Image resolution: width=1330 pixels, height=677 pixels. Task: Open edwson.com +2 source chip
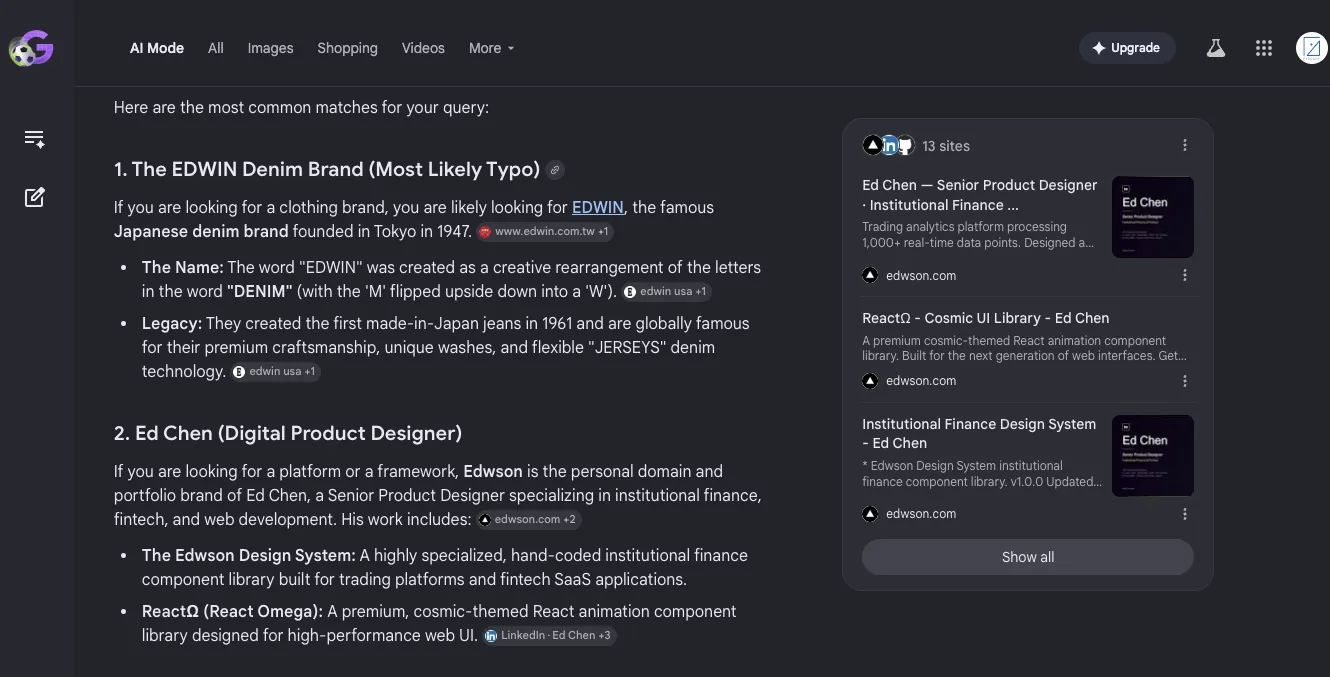coord(528,519)
